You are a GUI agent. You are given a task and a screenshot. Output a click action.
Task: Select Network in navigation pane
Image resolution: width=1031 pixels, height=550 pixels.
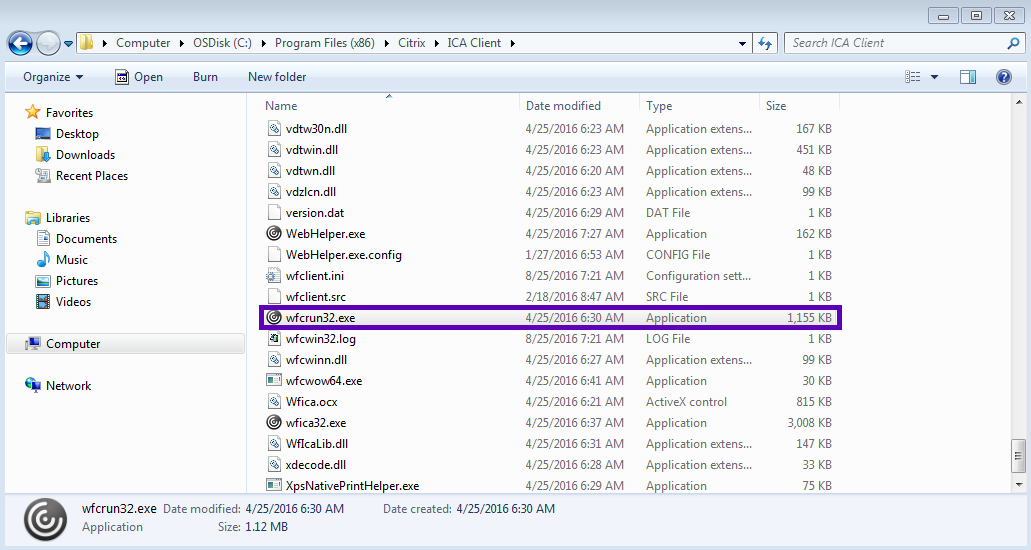click(58, 386)
